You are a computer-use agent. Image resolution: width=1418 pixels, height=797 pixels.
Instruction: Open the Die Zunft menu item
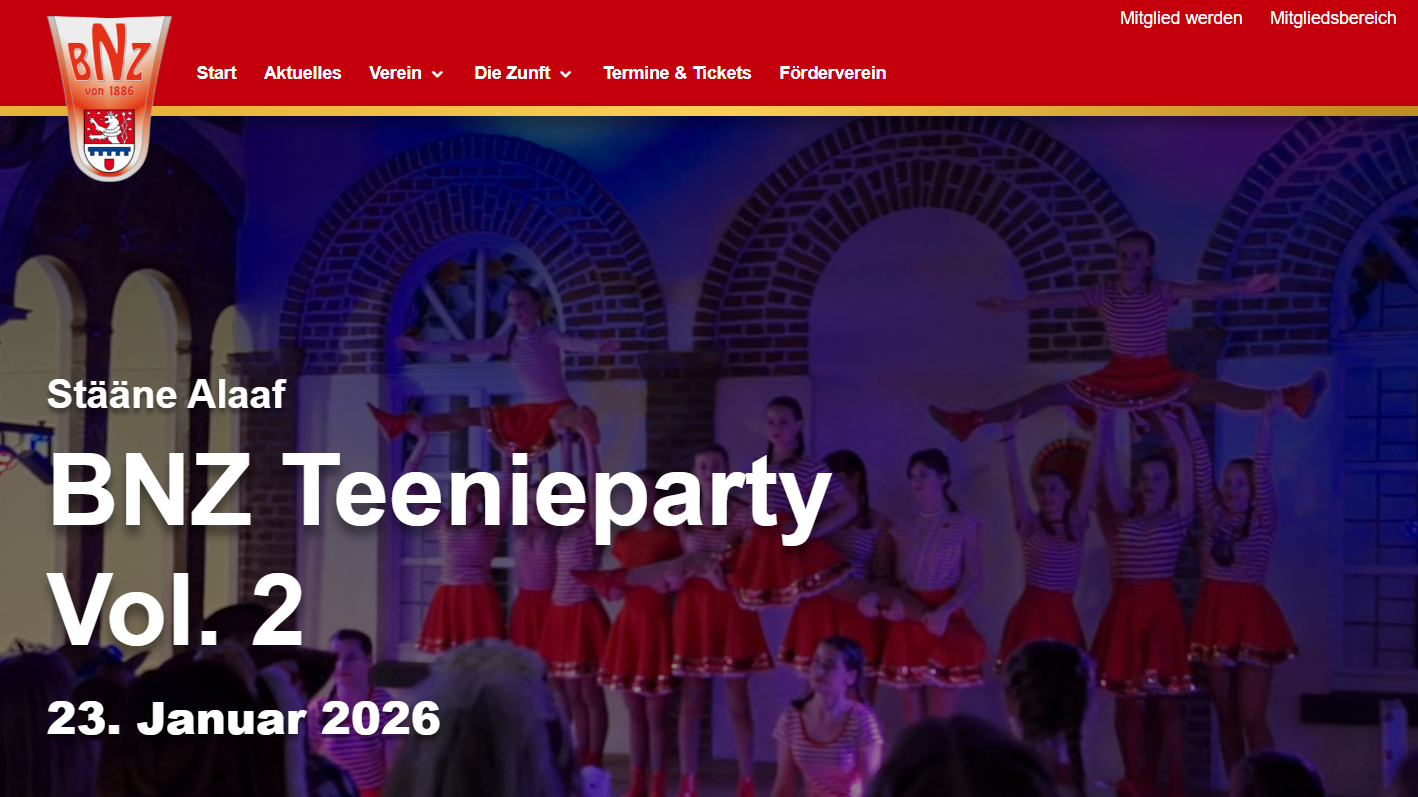[512, 73]
